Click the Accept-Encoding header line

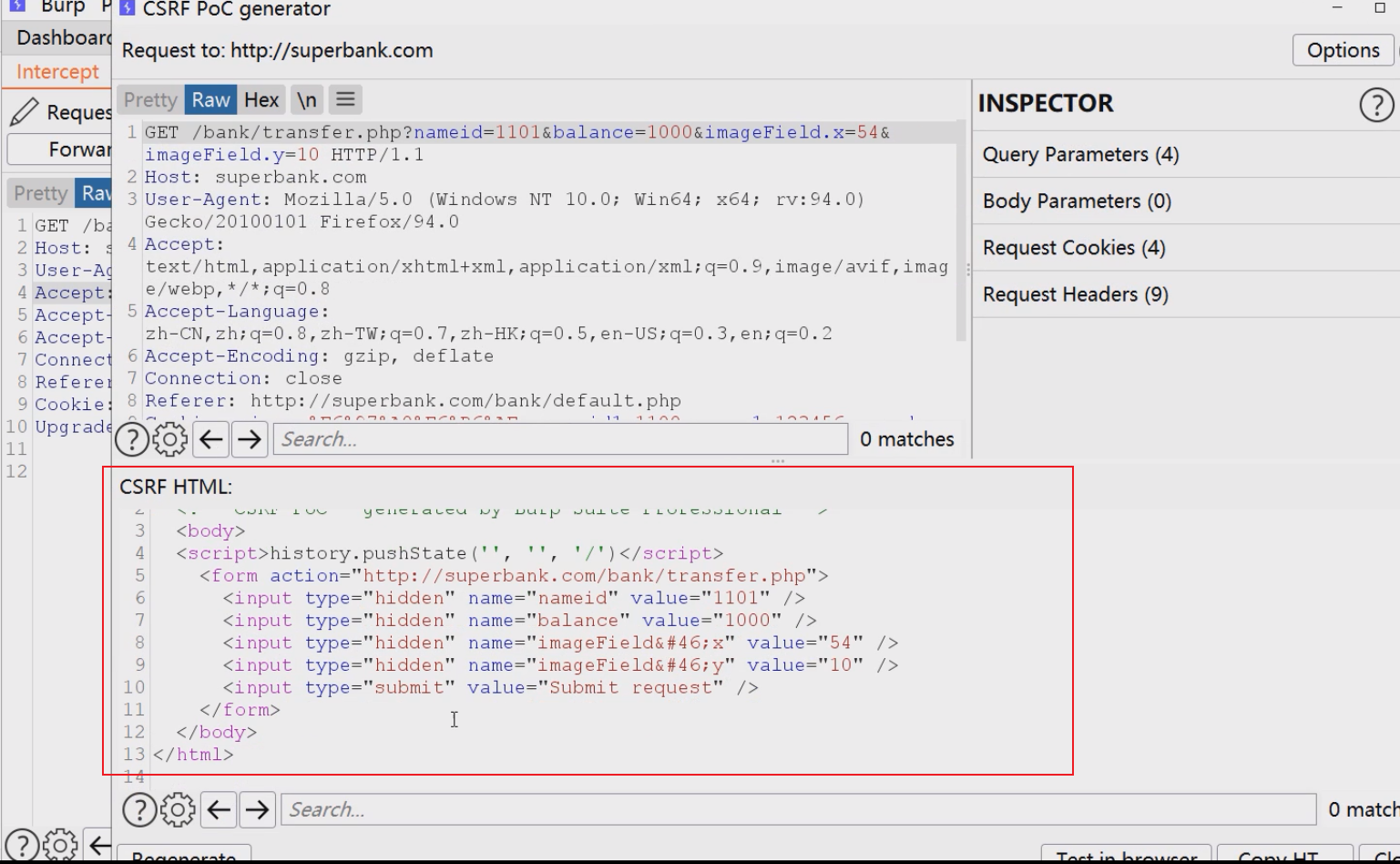click(319, 356)
